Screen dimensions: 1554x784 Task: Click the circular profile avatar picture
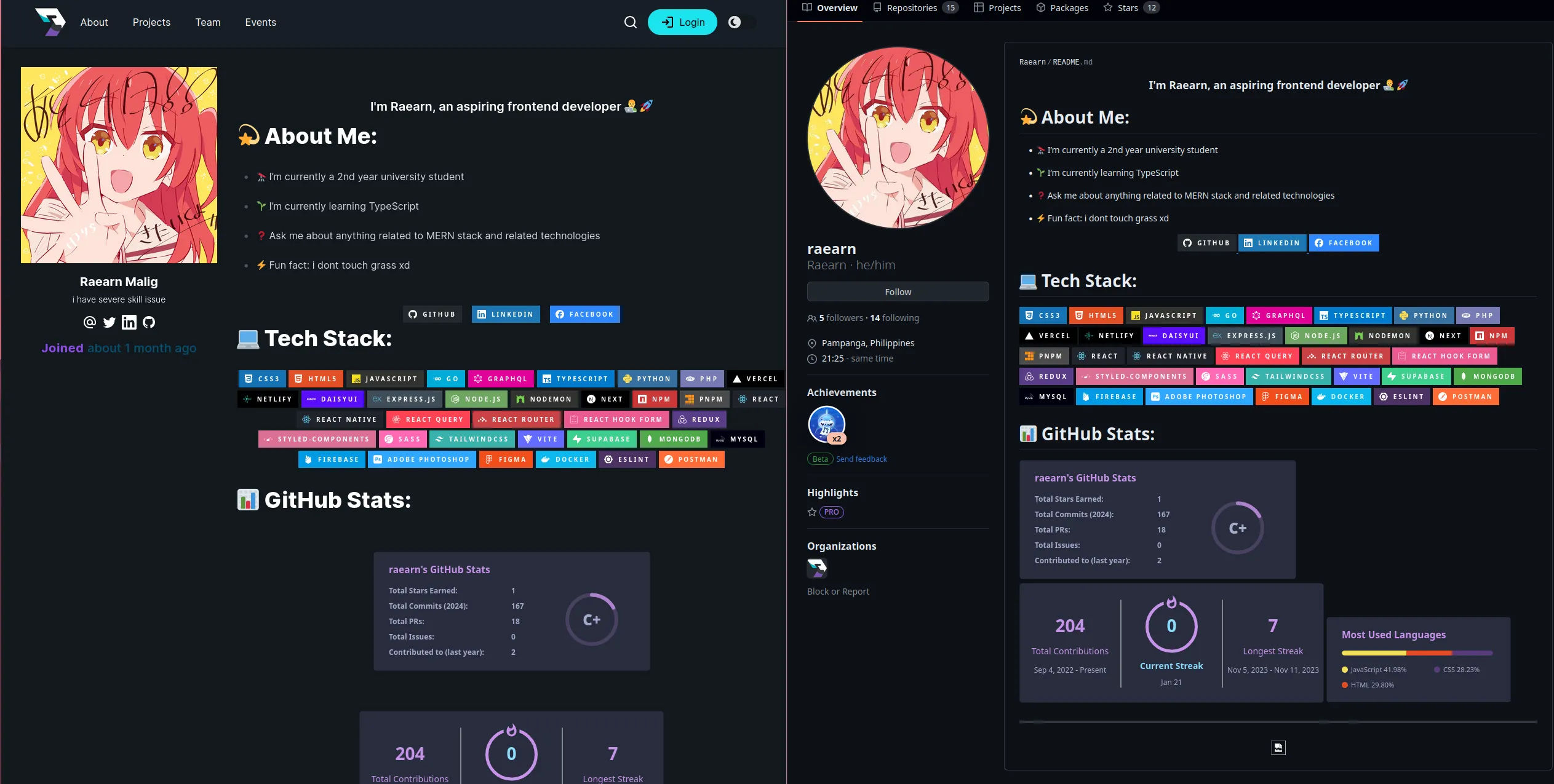point(897,138)
